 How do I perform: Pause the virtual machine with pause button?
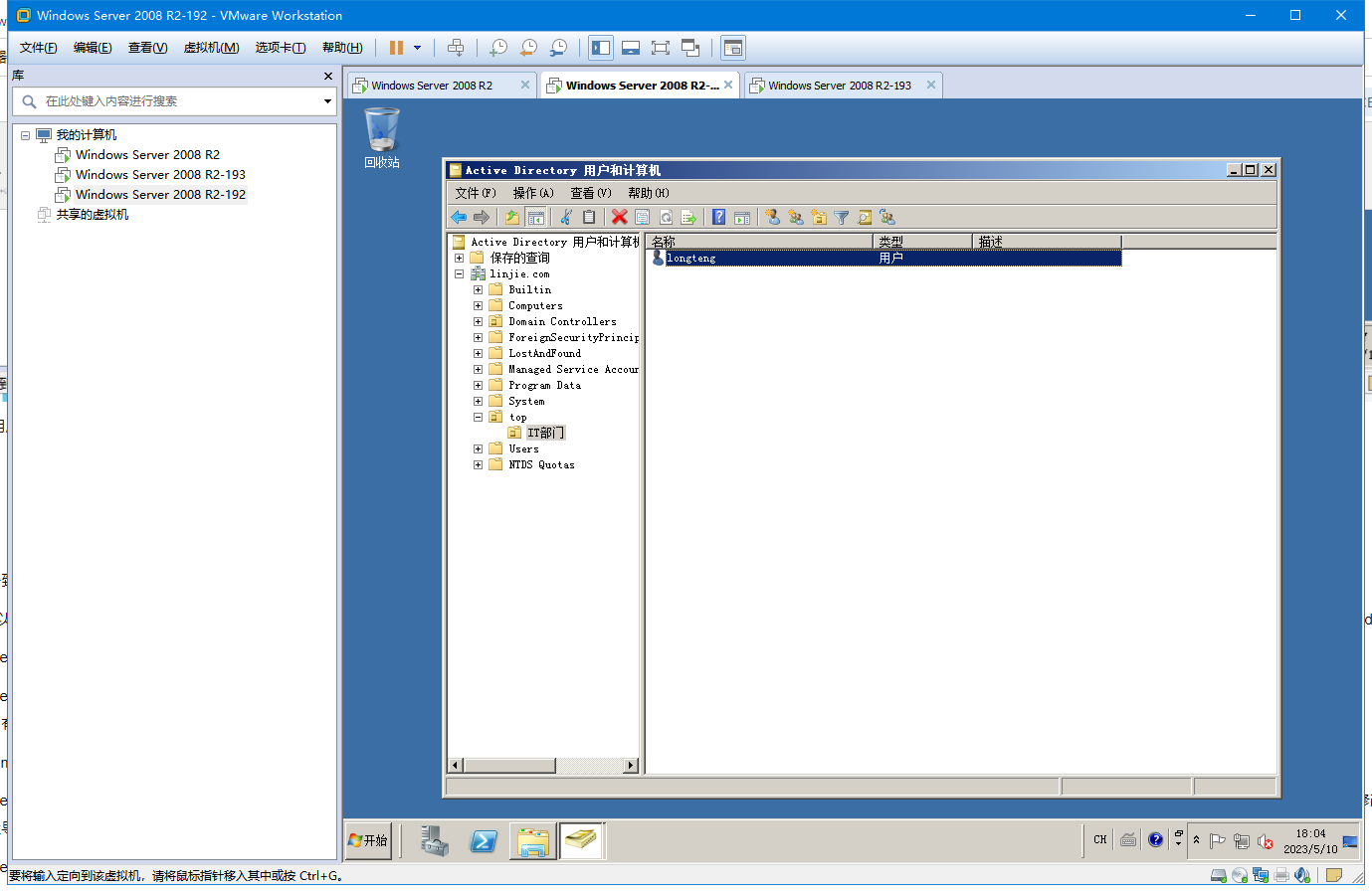[x=396, y=48]
